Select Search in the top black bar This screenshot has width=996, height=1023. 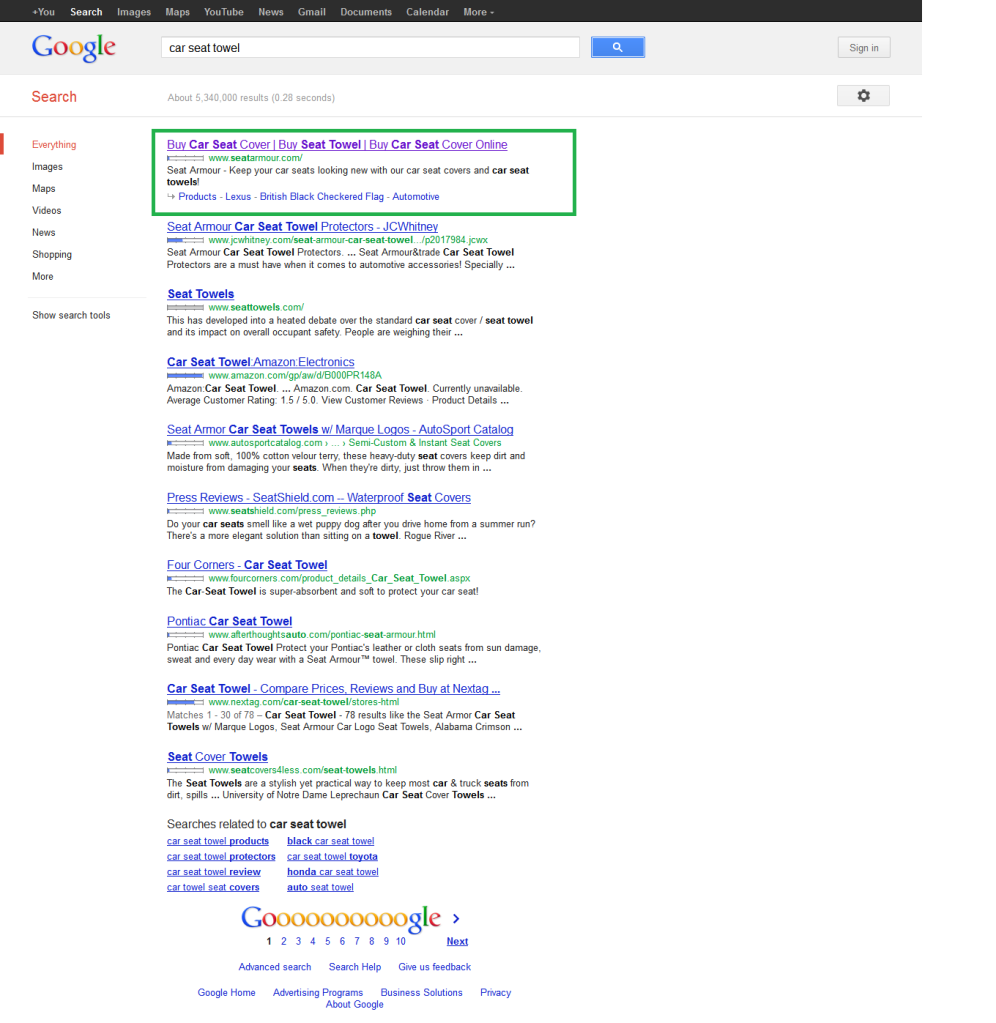click(86, 12)
